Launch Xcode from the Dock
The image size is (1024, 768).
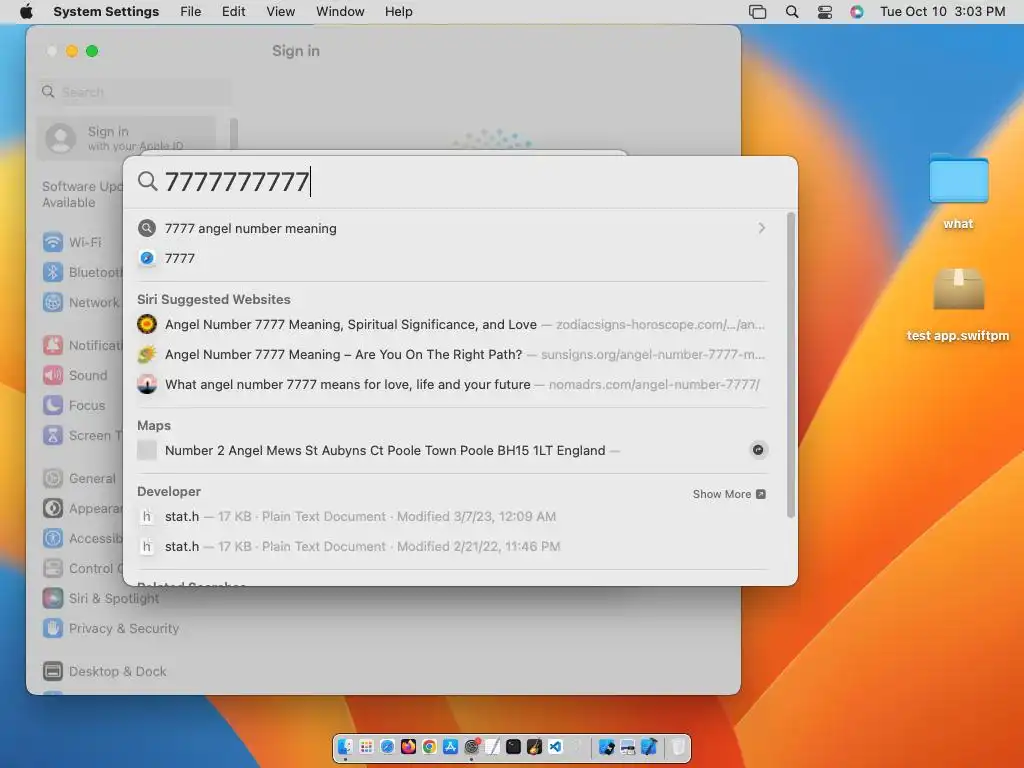pyautogui.click(x=648, y=746)
